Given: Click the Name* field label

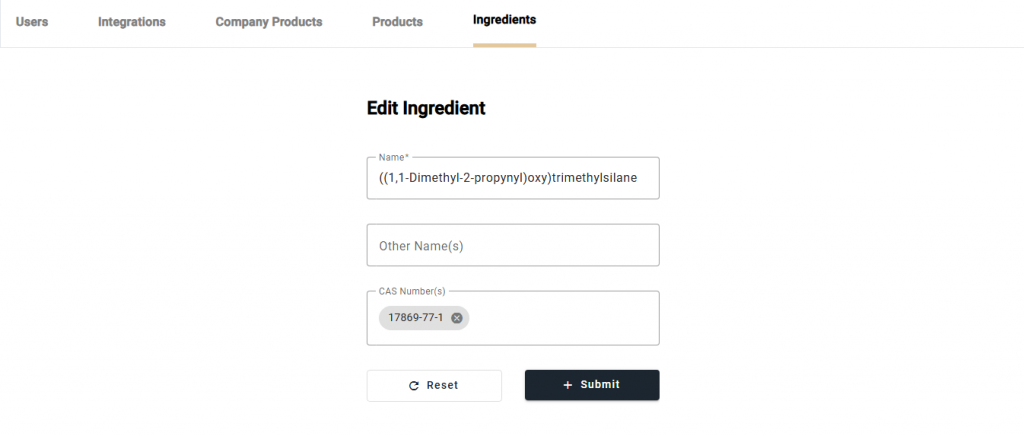Looking at the screenshot, I should point(393,157).
